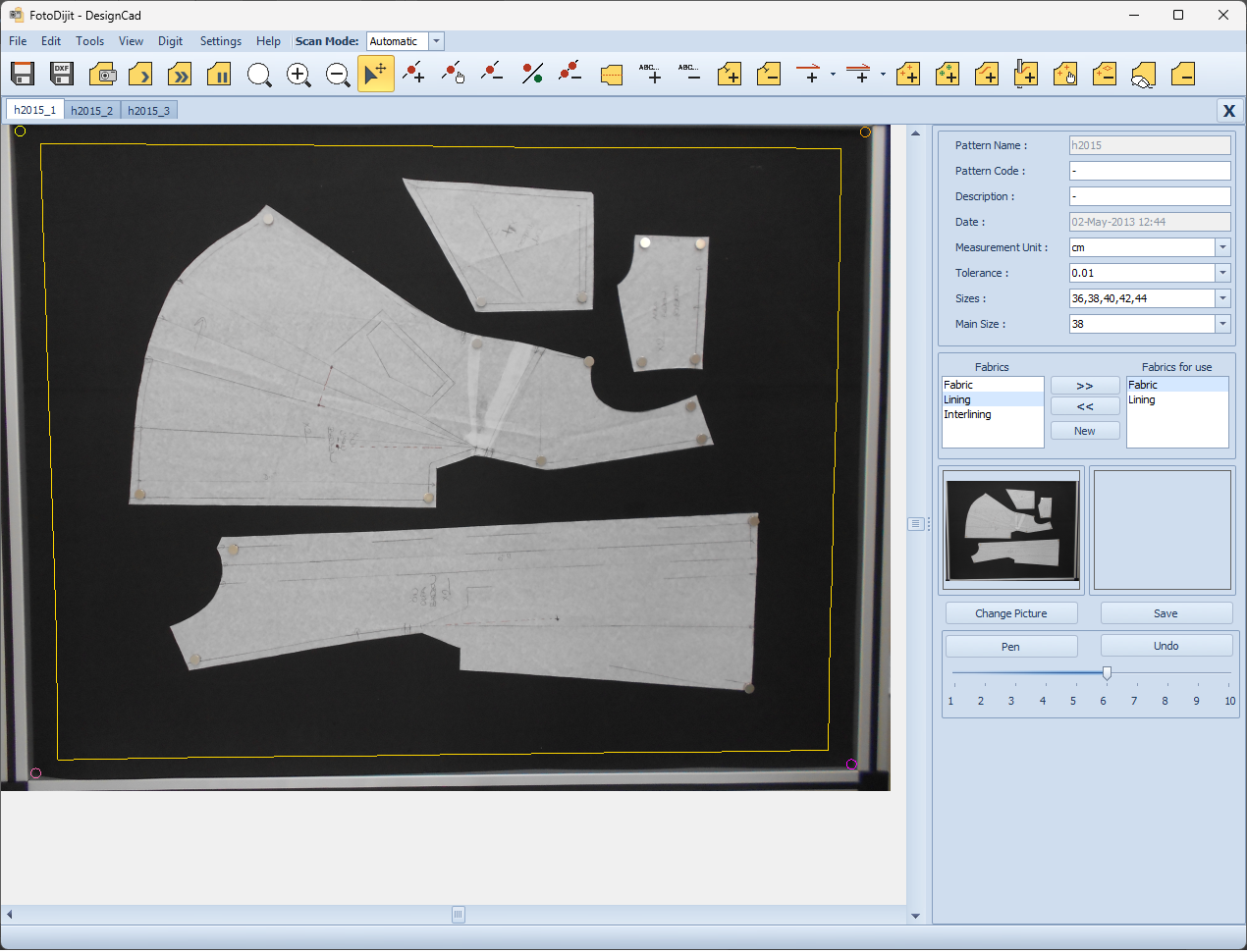Select Interlining in the Fabrics list
The height and width of the screenshot is (952, 1247).
[968, 415]
